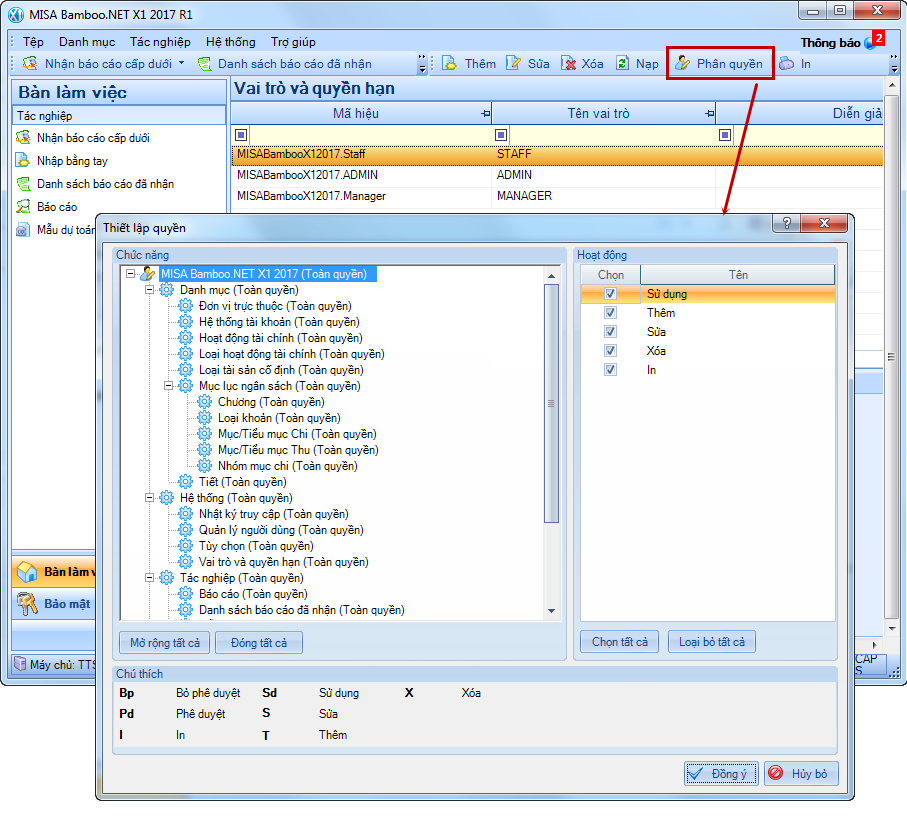Toggle the Thêm permission checkbox

point(610,312)
